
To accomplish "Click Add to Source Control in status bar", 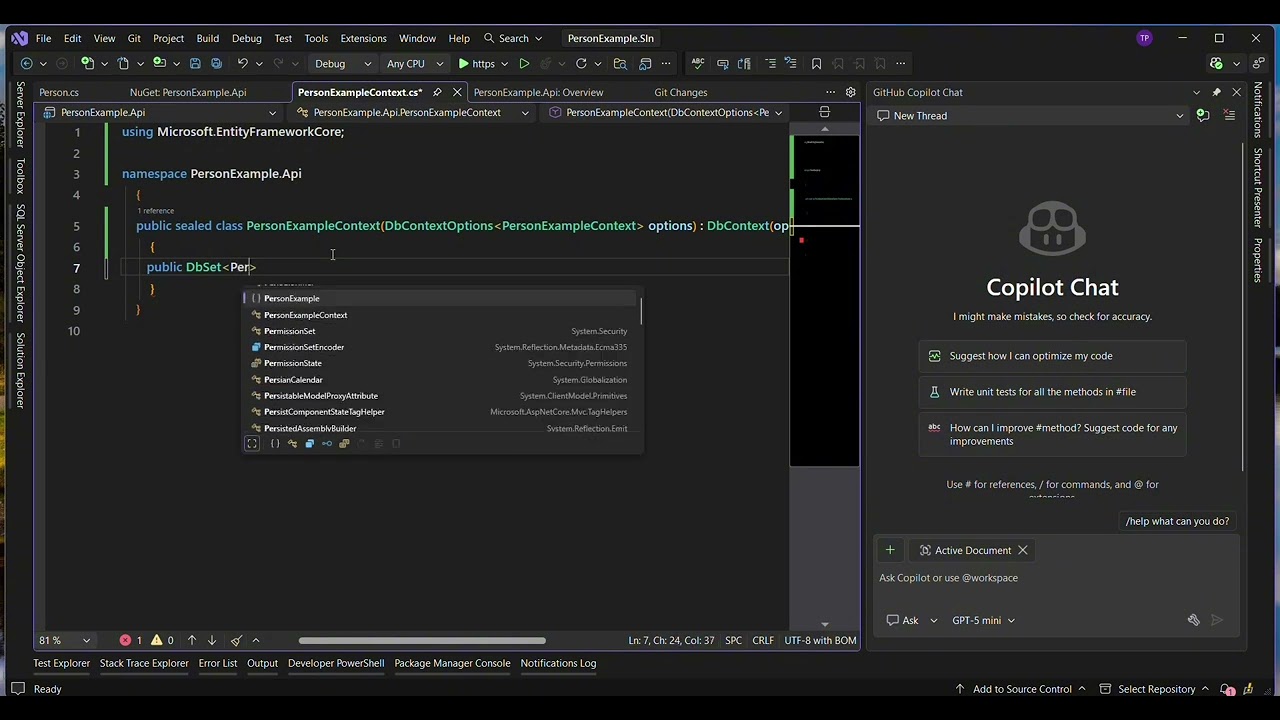I will tap(1022, 689).
